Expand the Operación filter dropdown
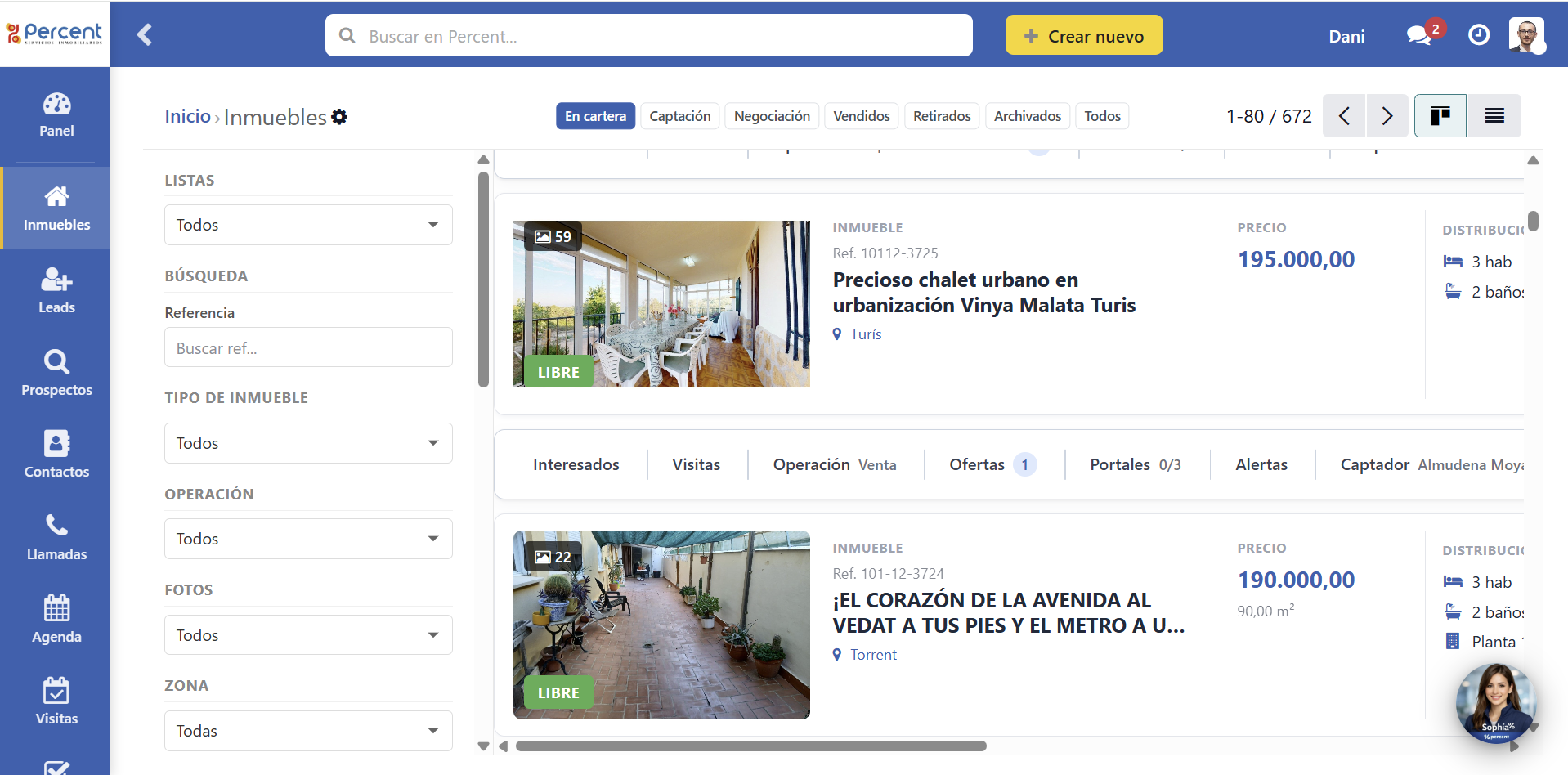Image resolution: width=1568 pixels, height=775 pixels. click(x=308, y=539)
